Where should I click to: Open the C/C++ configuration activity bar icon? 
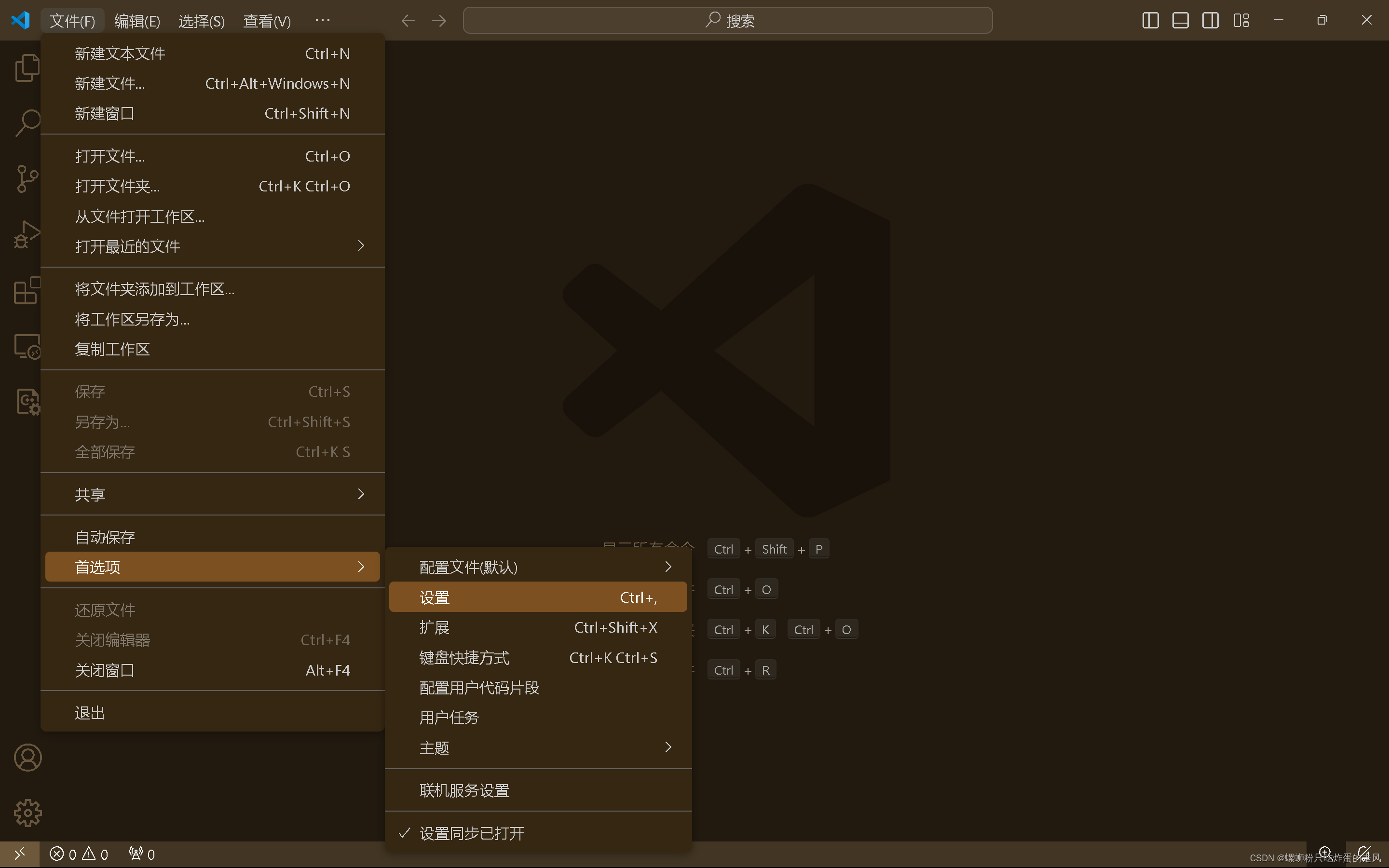click(x=27, y=401)
